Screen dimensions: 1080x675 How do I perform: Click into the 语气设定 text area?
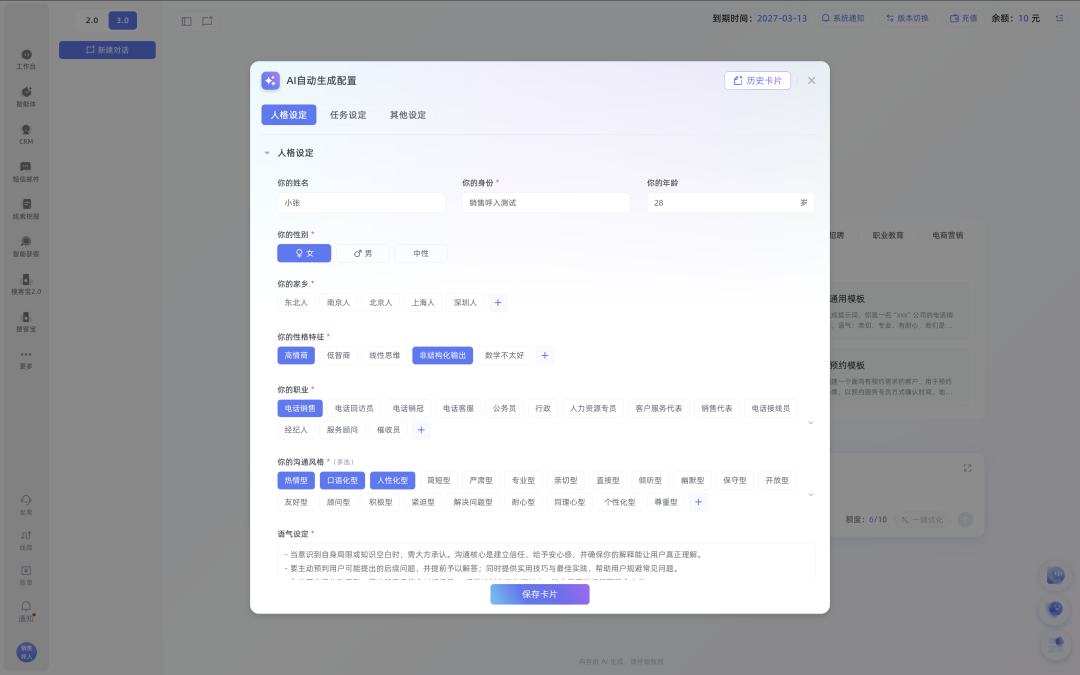click(546, 562)
